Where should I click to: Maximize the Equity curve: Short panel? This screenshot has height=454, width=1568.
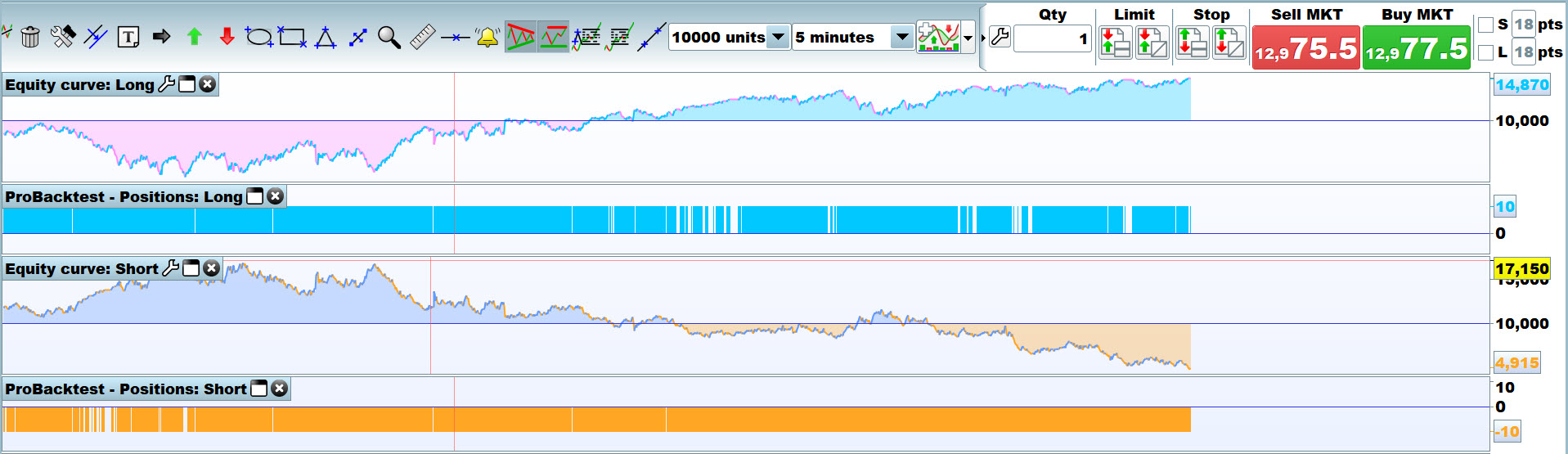click(191, 268)
